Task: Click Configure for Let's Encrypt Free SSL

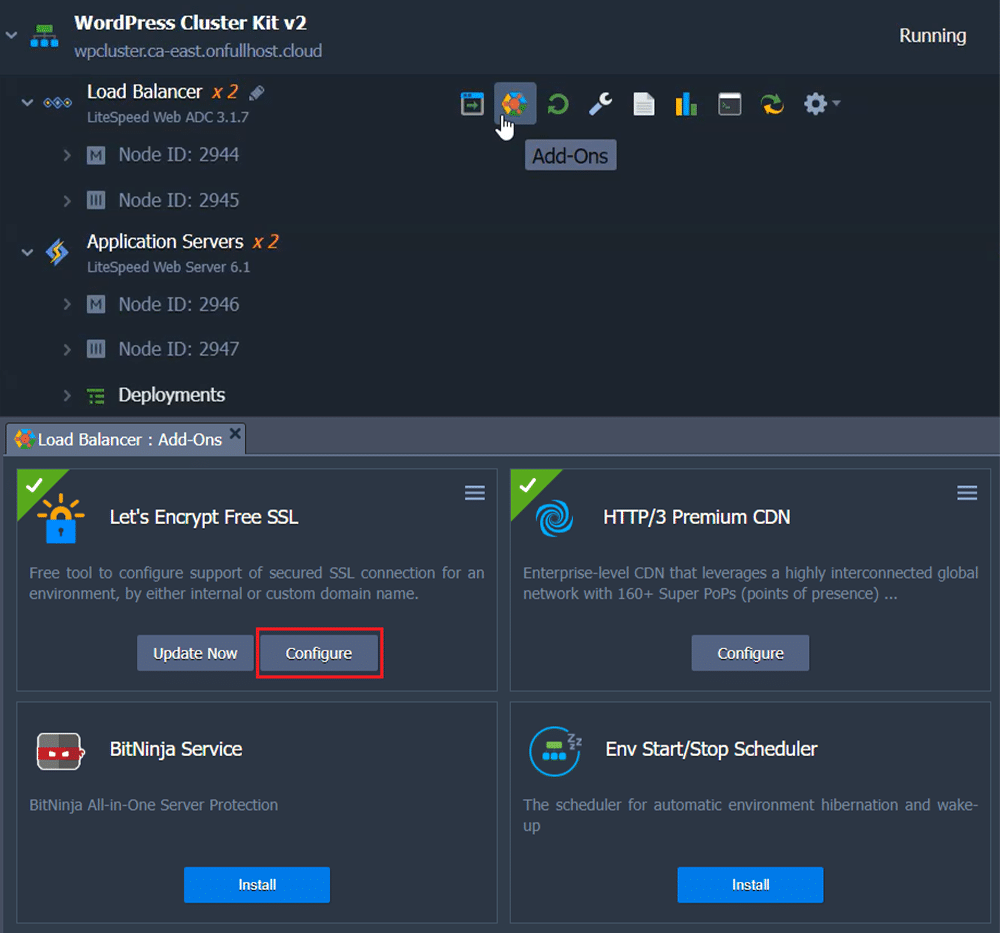Action: [x=319, y=653]
